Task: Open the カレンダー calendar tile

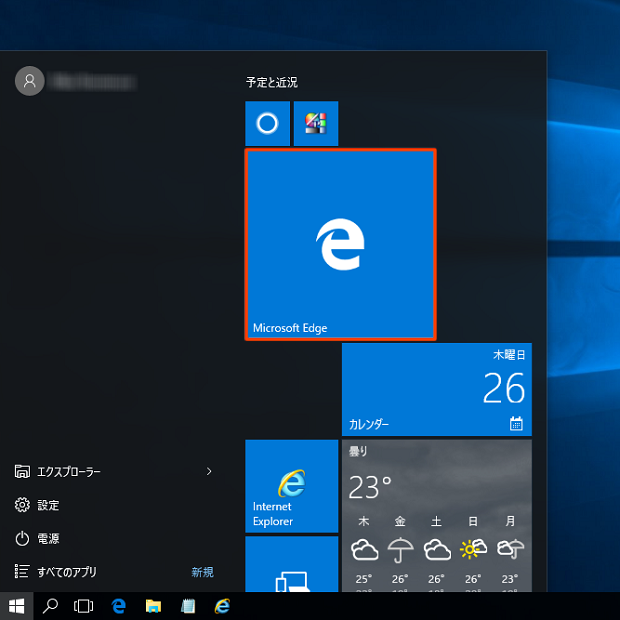Action: 437,389
